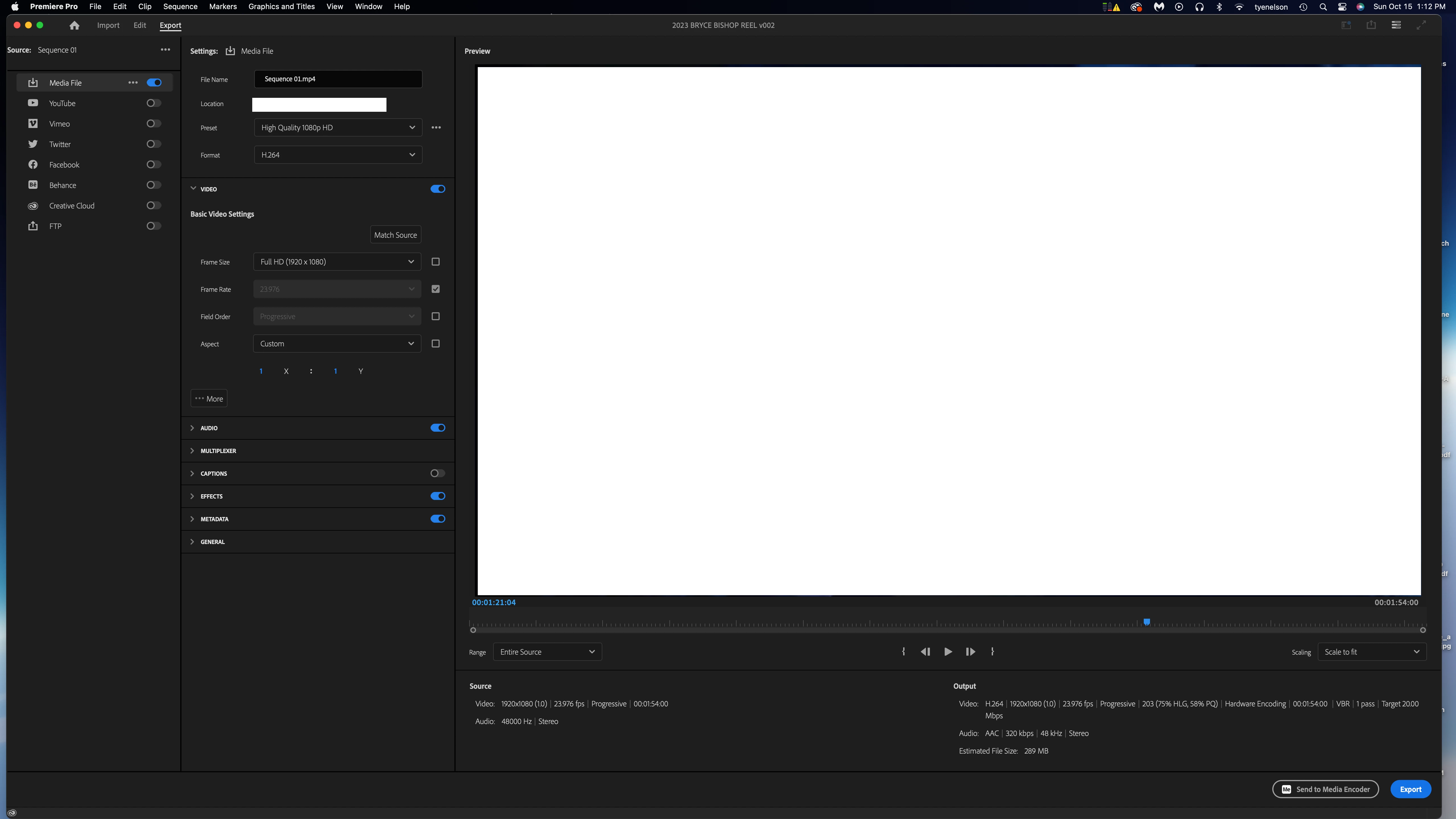Viewport: 1456px width, 819px height.
Task: Open the Format H.264 dropdown
Action: [x=338, y=155]
